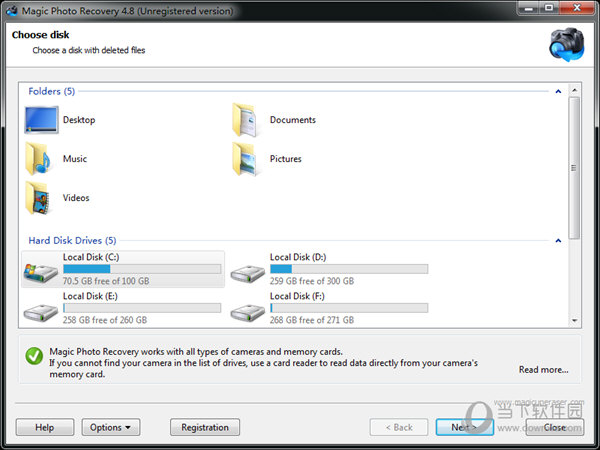Screen dimensions: 600x450
Task: Open the Registration dialog button
Action: coord(205,427)
